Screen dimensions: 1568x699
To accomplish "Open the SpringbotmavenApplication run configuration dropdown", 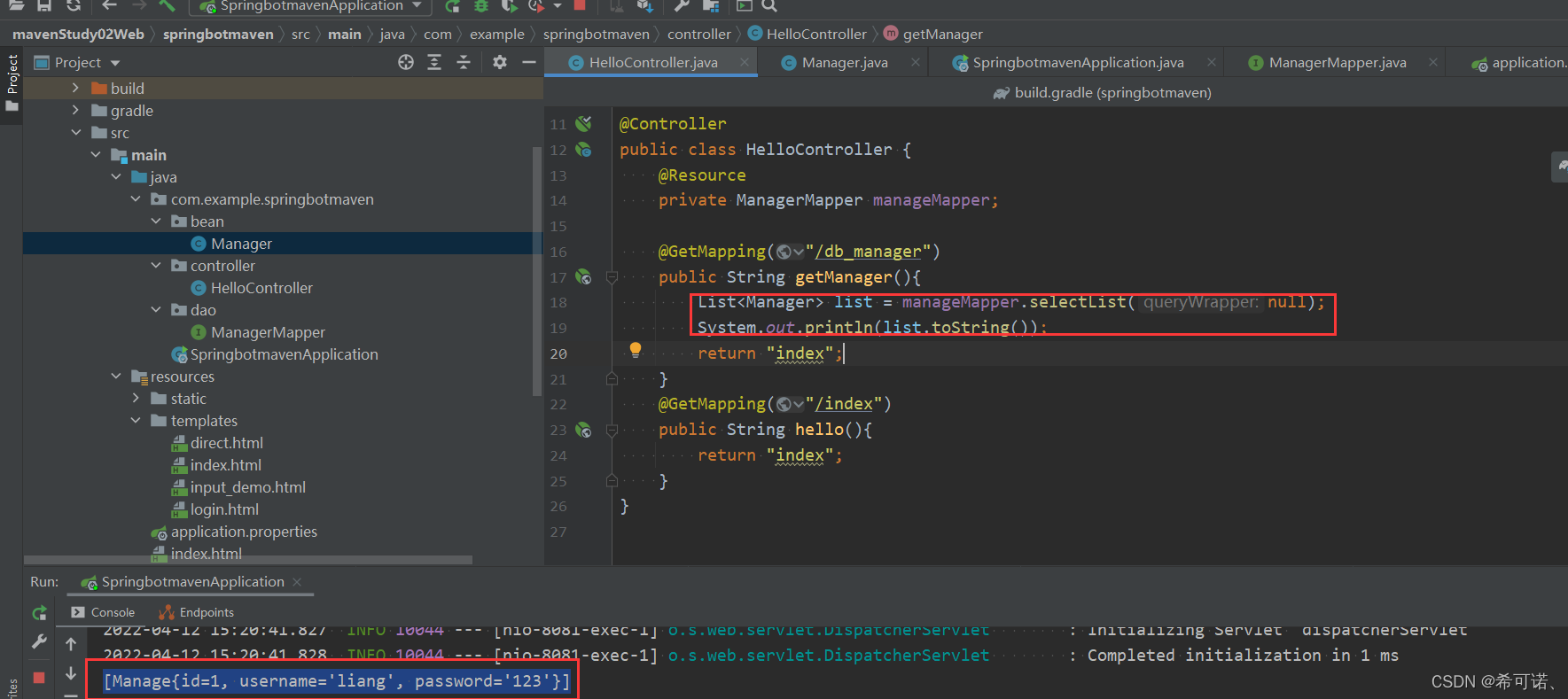I will click(x=311, y=6).
